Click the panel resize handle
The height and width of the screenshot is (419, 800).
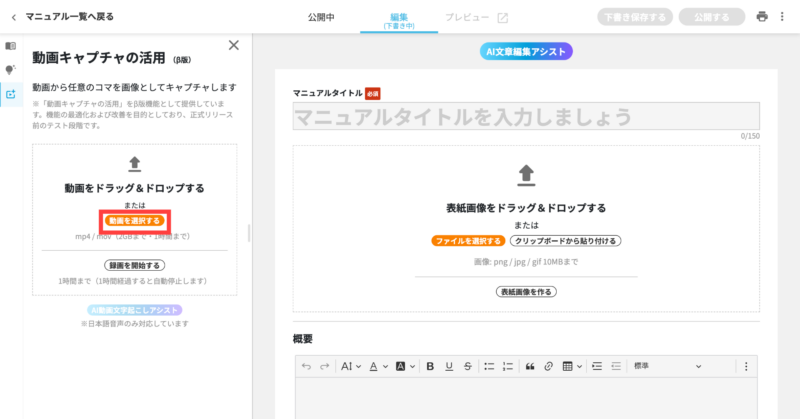249,233
